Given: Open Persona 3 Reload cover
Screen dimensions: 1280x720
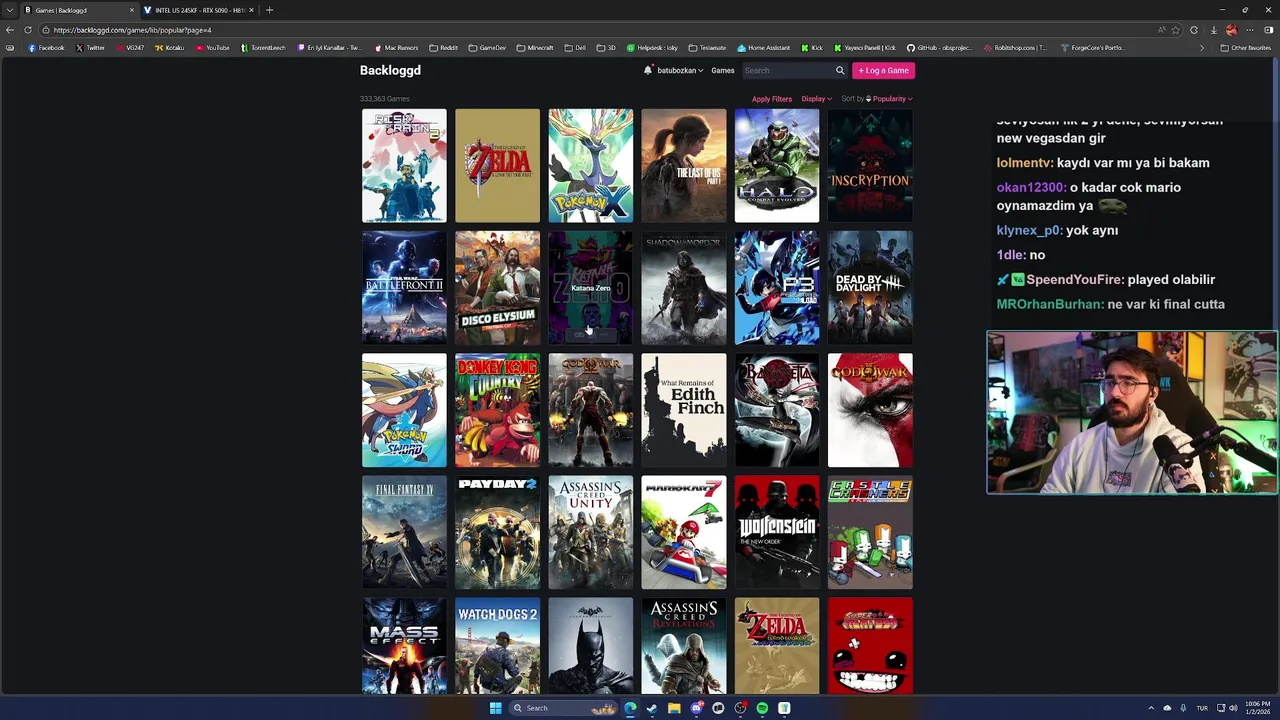Looking at the screenshot, I should pyautogui.click(x=777, y=288).
